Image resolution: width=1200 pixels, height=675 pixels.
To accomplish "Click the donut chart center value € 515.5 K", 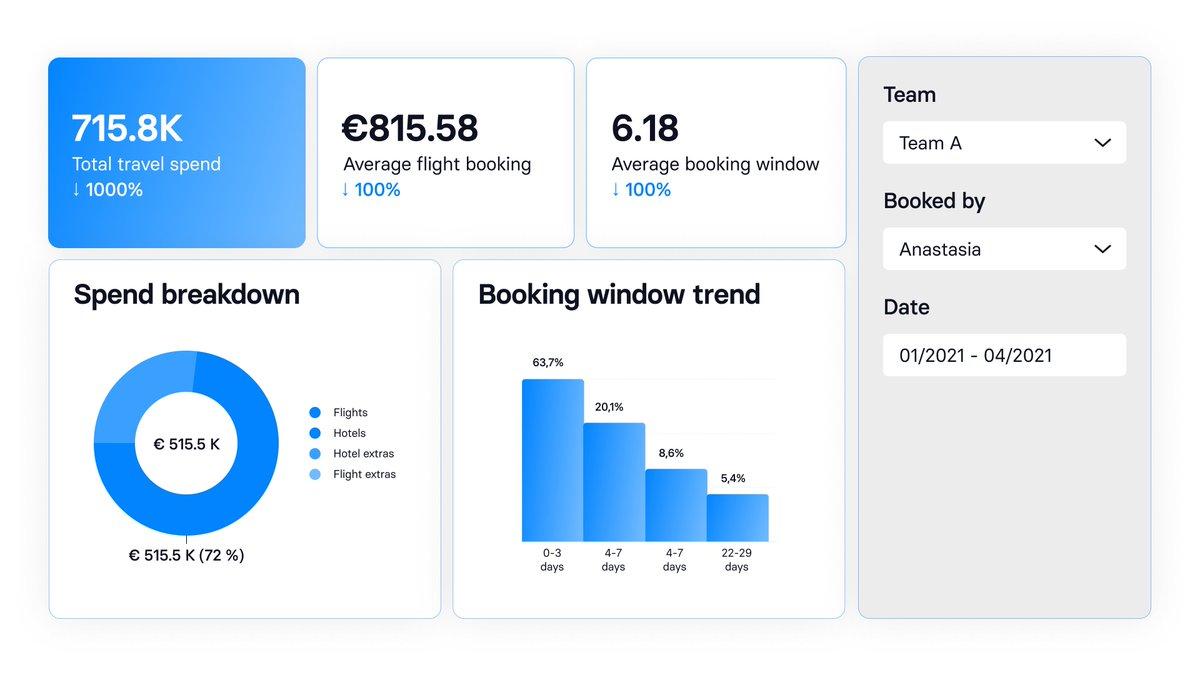I will click(187, 443).
